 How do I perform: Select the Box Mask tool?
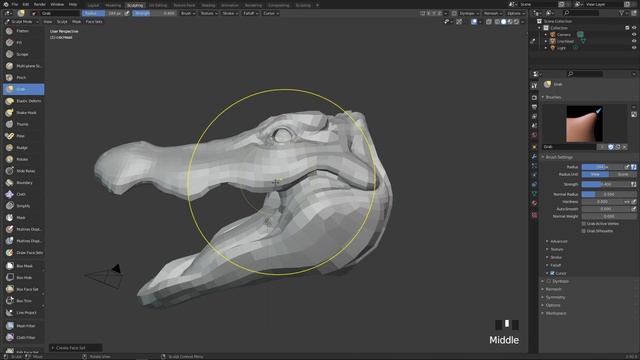[23, 266]
